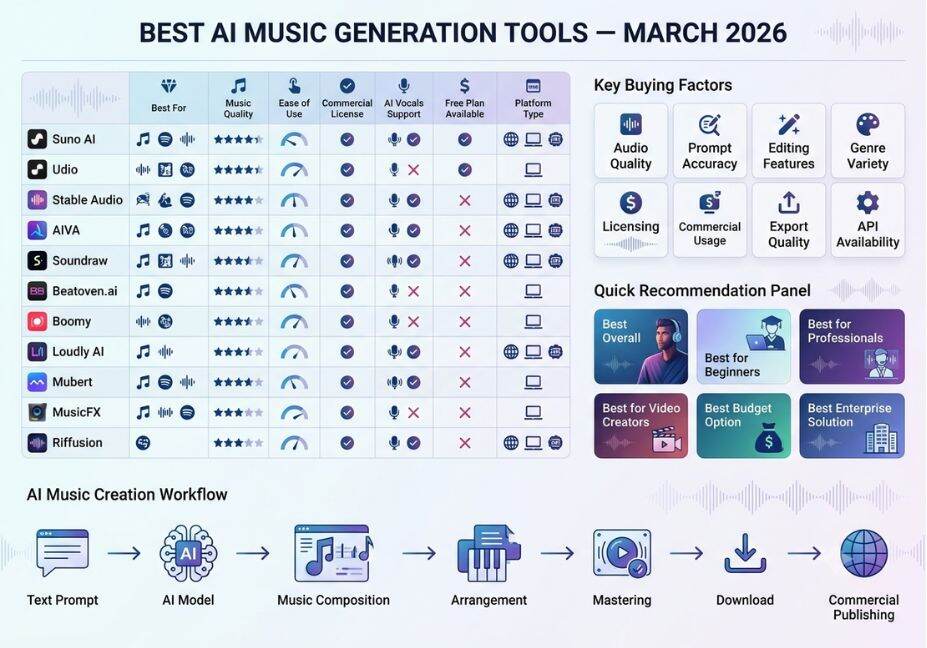Click the window icon above Platform Type
927x648 pixels.
point(533,86)
